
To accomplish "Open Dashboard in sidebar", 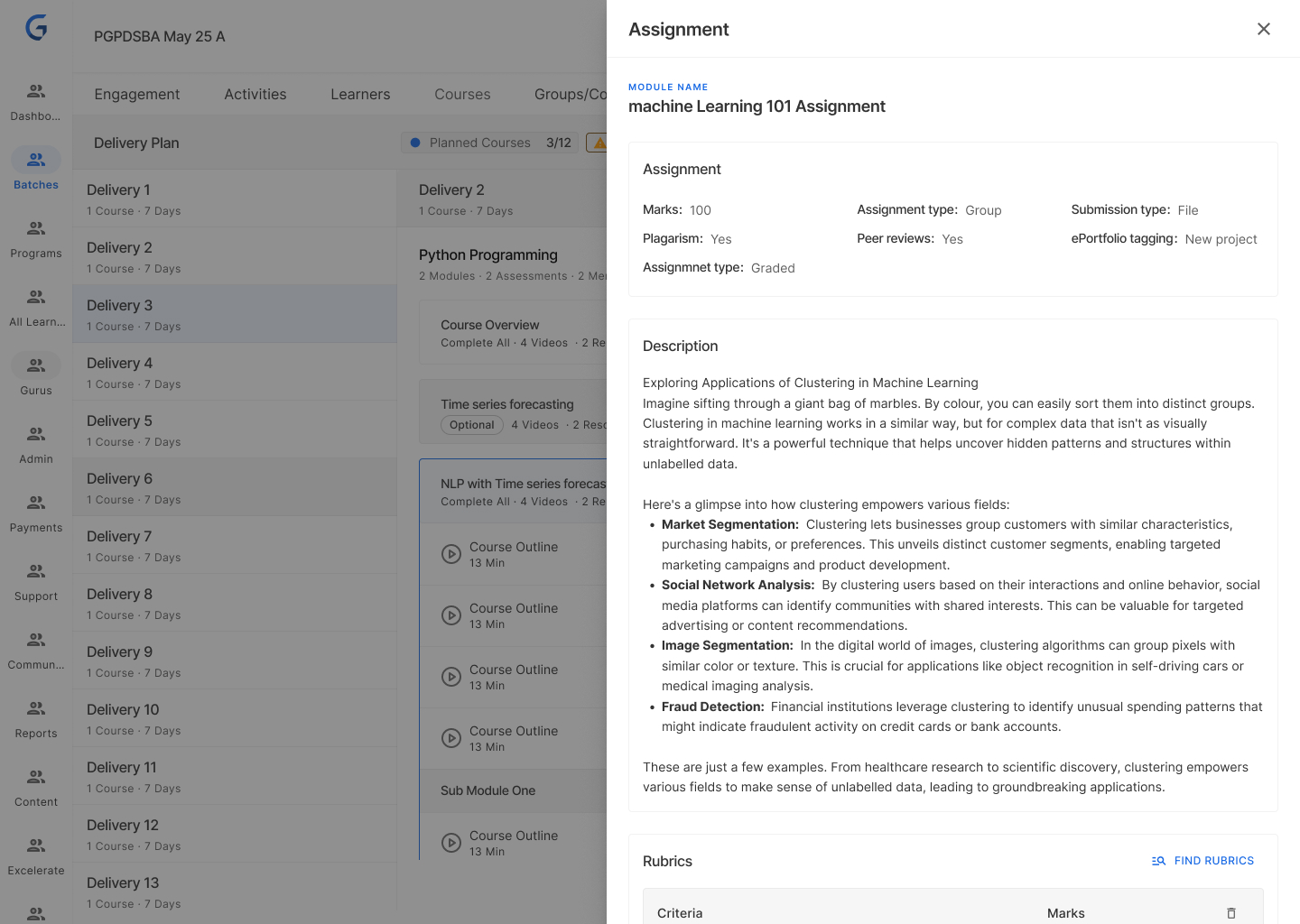I will click(36, 102).
